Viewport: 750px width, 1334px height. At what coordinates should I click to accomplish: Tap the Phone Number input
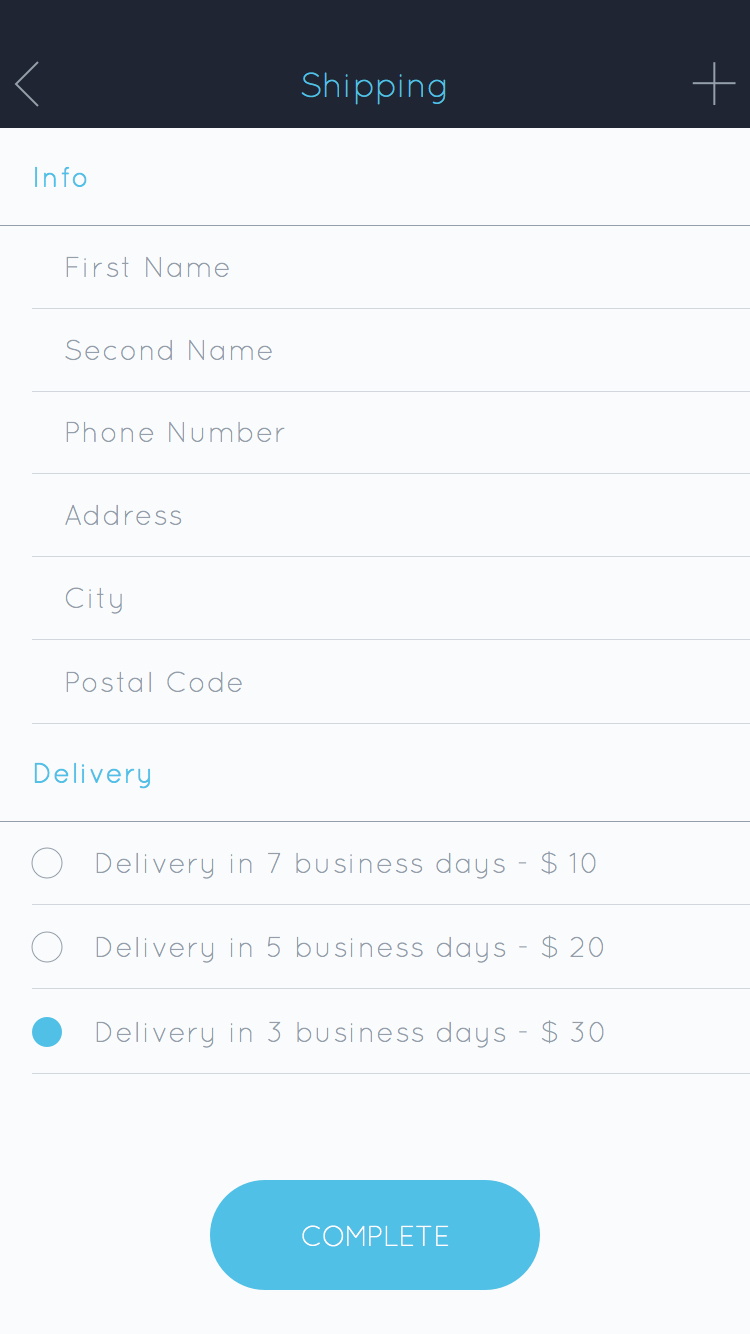[x=390, y=432]
